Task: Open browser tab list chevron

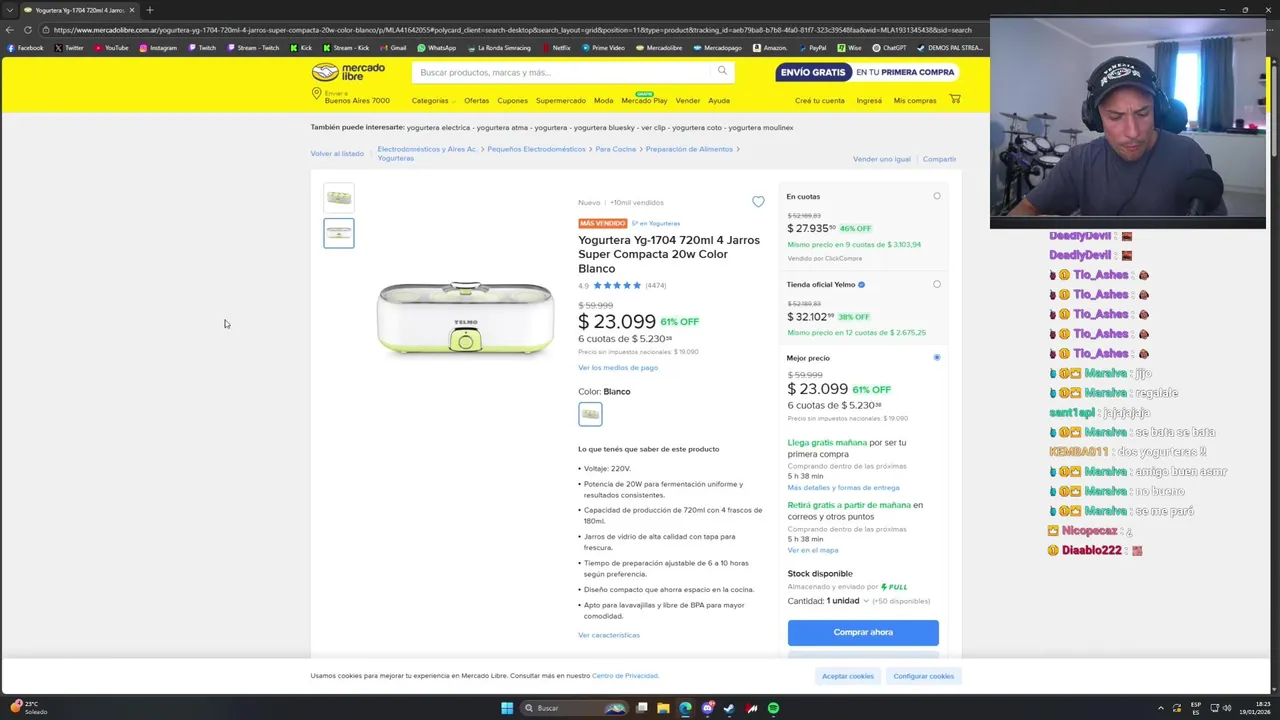Action: pyautogui.click(x=9, y=10)
